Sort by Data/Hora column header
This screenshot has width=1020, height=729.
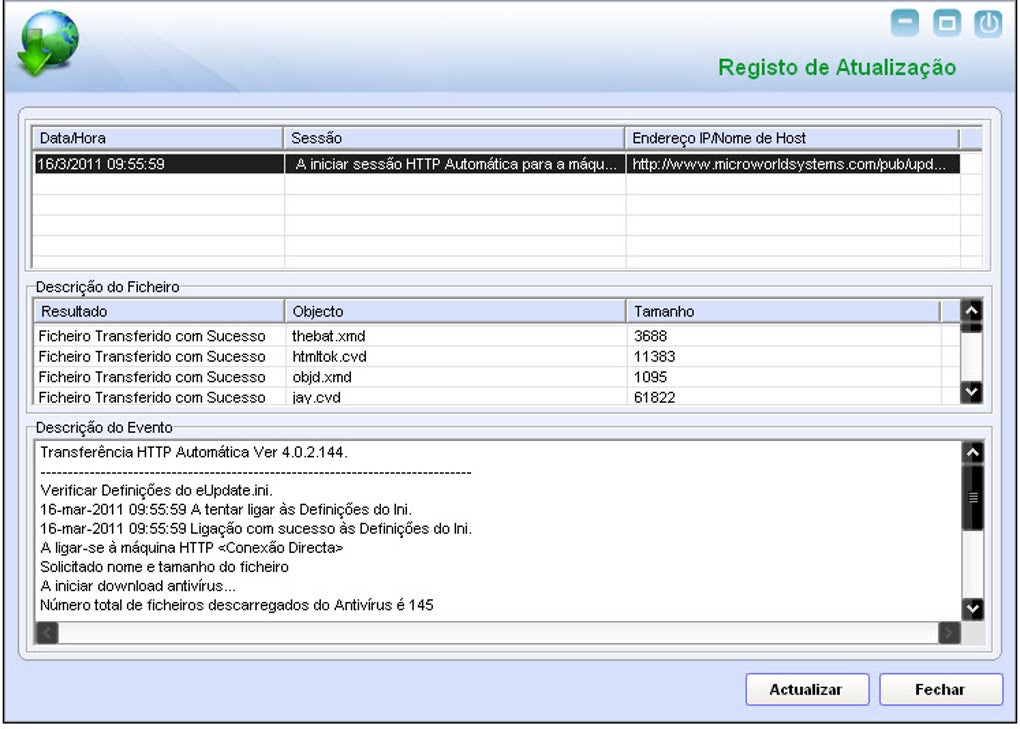[x=157, y=138]
